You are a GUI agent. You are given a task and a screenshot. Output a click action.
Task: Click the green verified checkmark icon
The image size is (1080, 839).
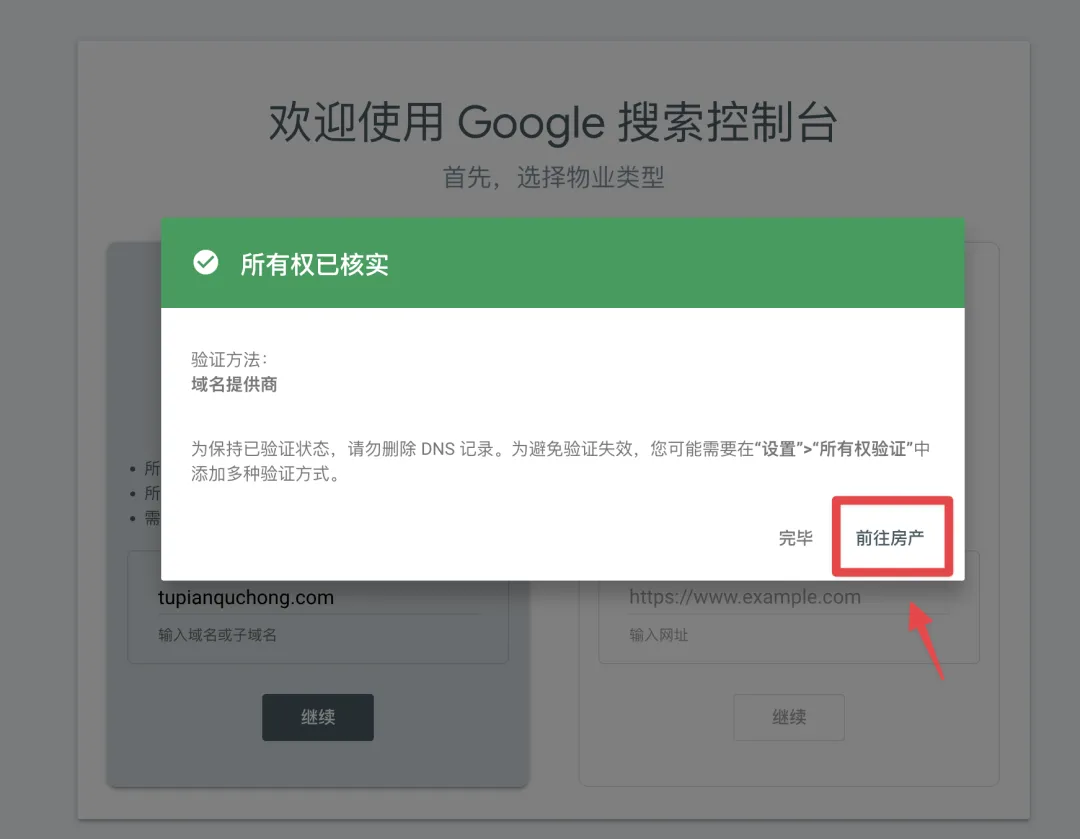click(x=205, y=262)
